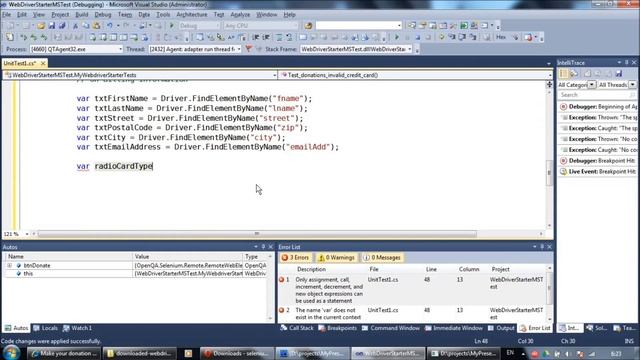
Task: Sort Error List by the Description column header
Action: 311,269
